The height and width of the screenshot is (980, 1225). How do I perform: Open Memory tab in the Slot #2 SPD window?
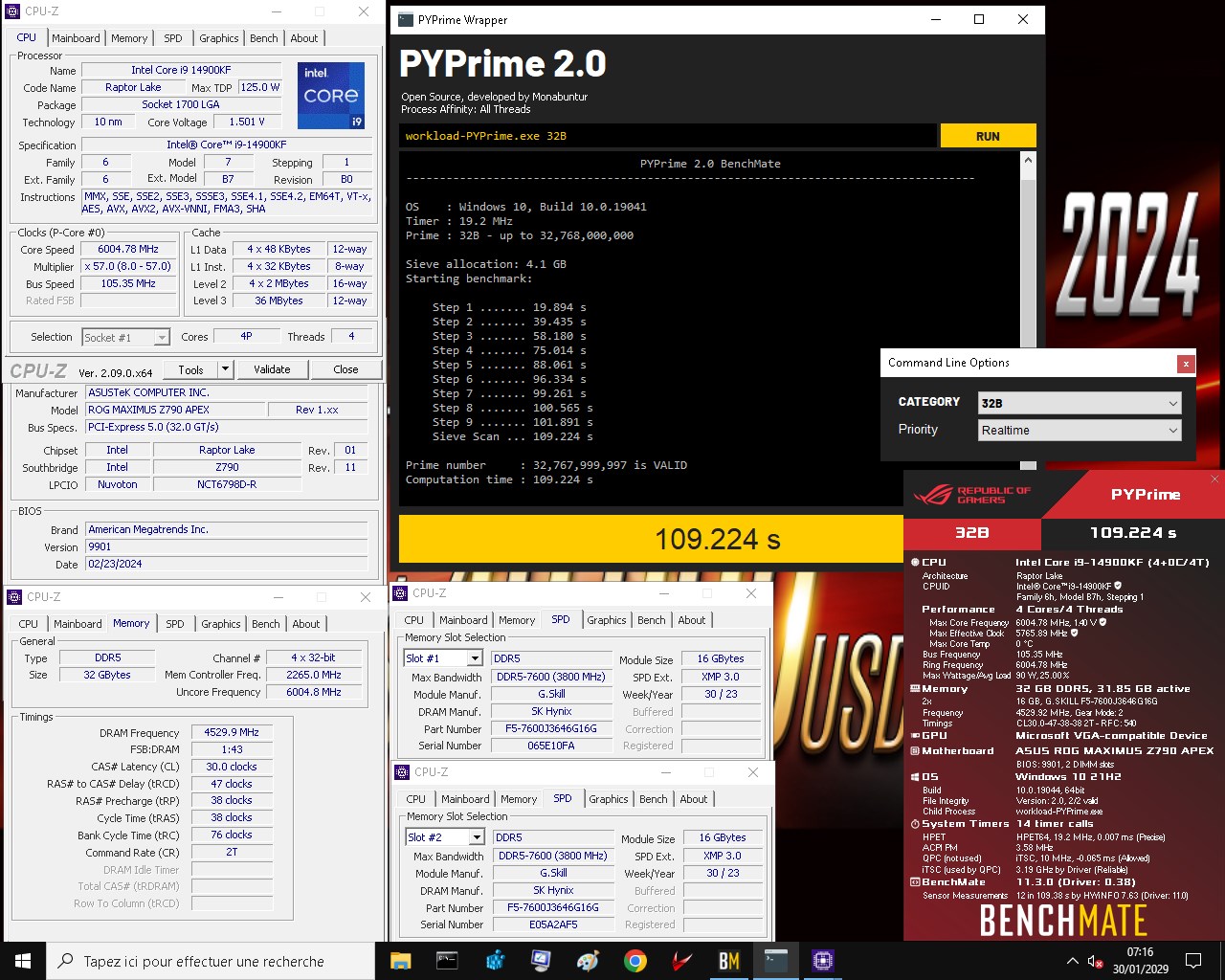coord(519,799)
